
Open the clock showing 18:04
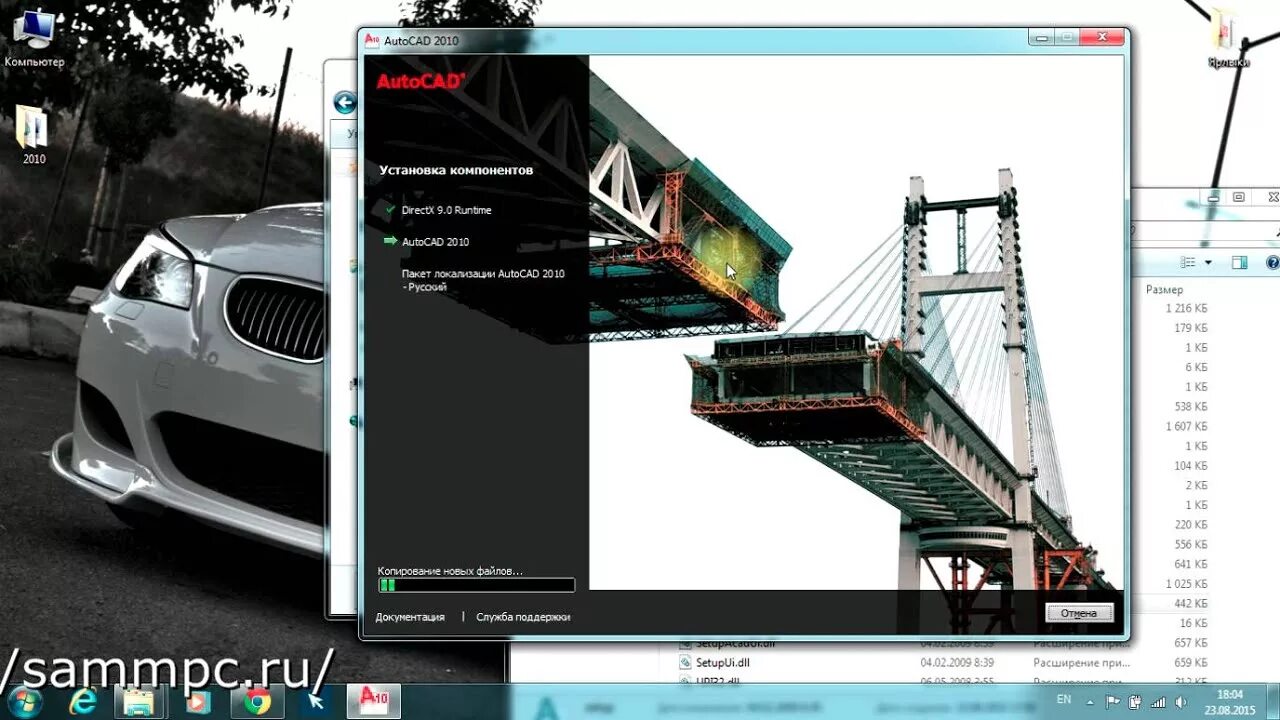[x=1230, y=694]
